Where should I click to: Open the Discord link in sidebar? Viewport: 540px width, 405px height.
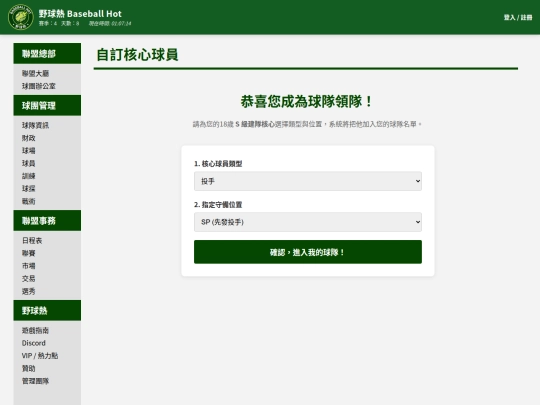coord(34,343)
